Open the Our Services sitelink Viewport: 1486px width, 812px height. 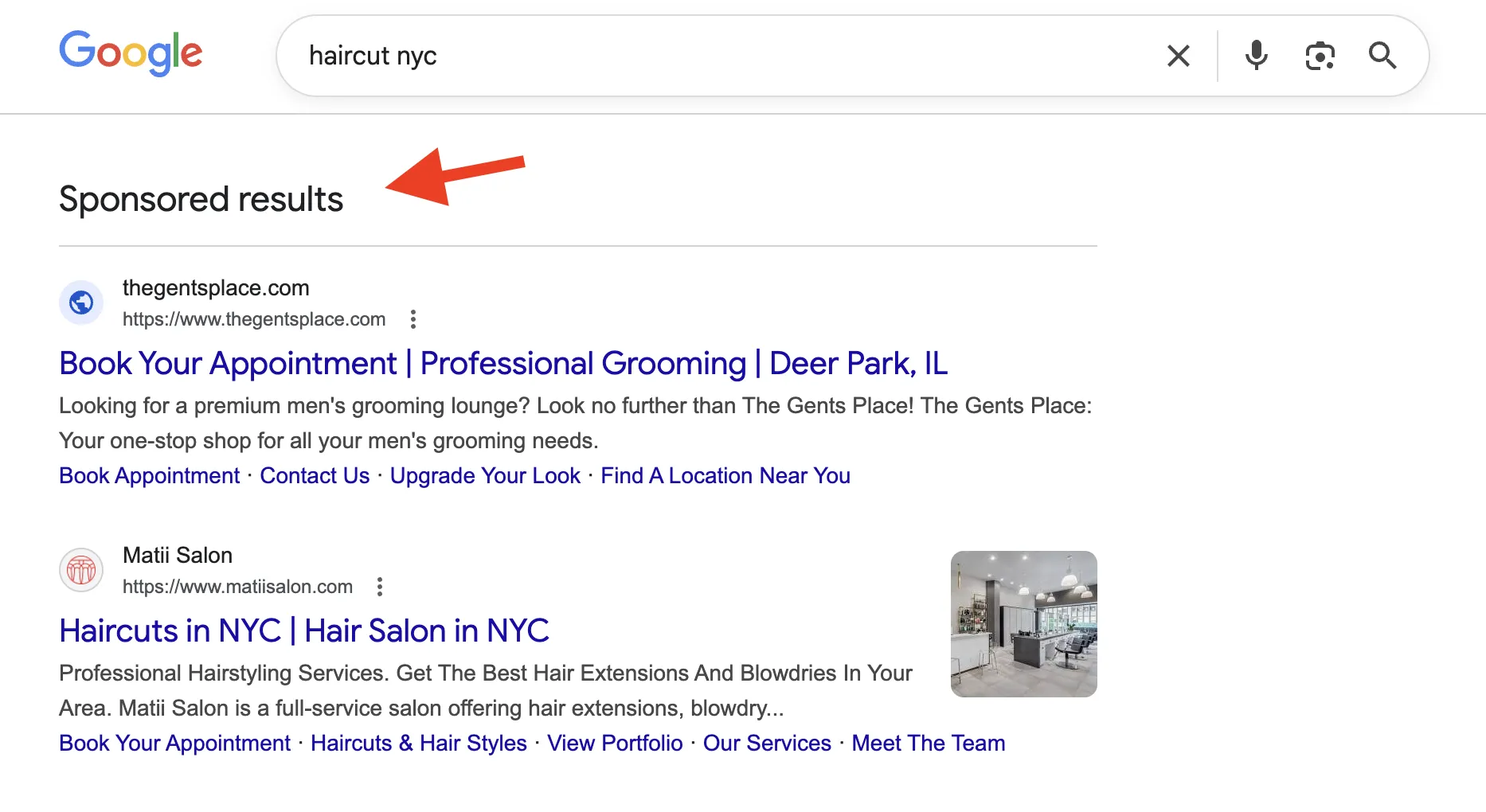coord(767,743)
